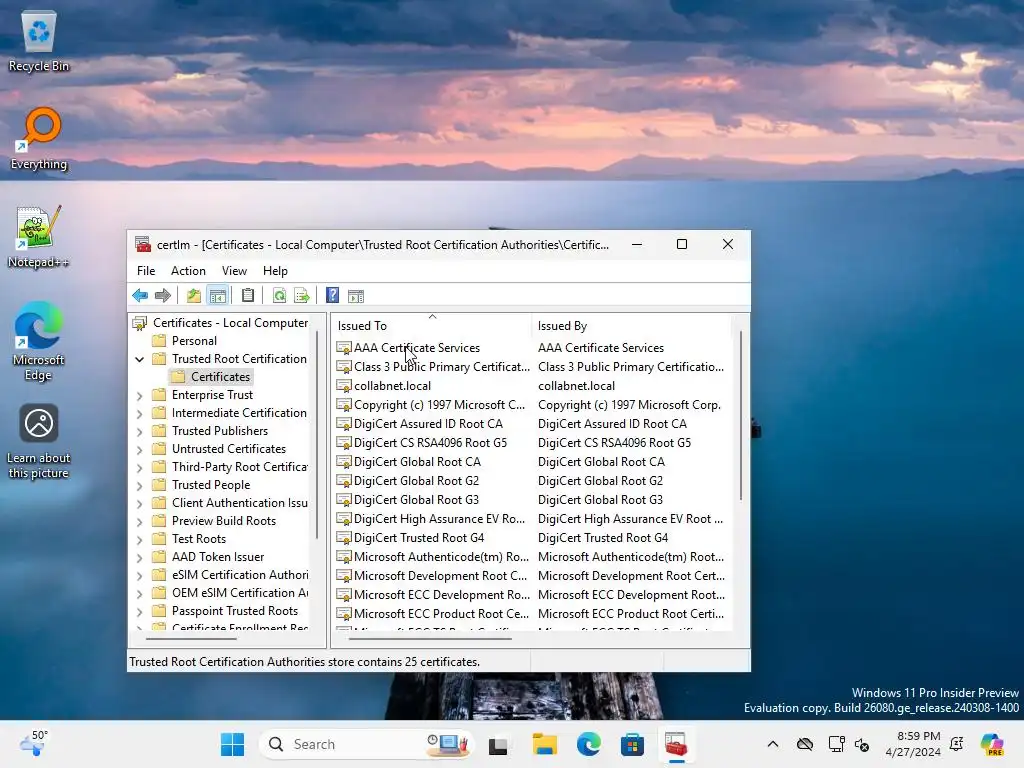Click the Back arrow in certlm toolbar

coord(140,296)
